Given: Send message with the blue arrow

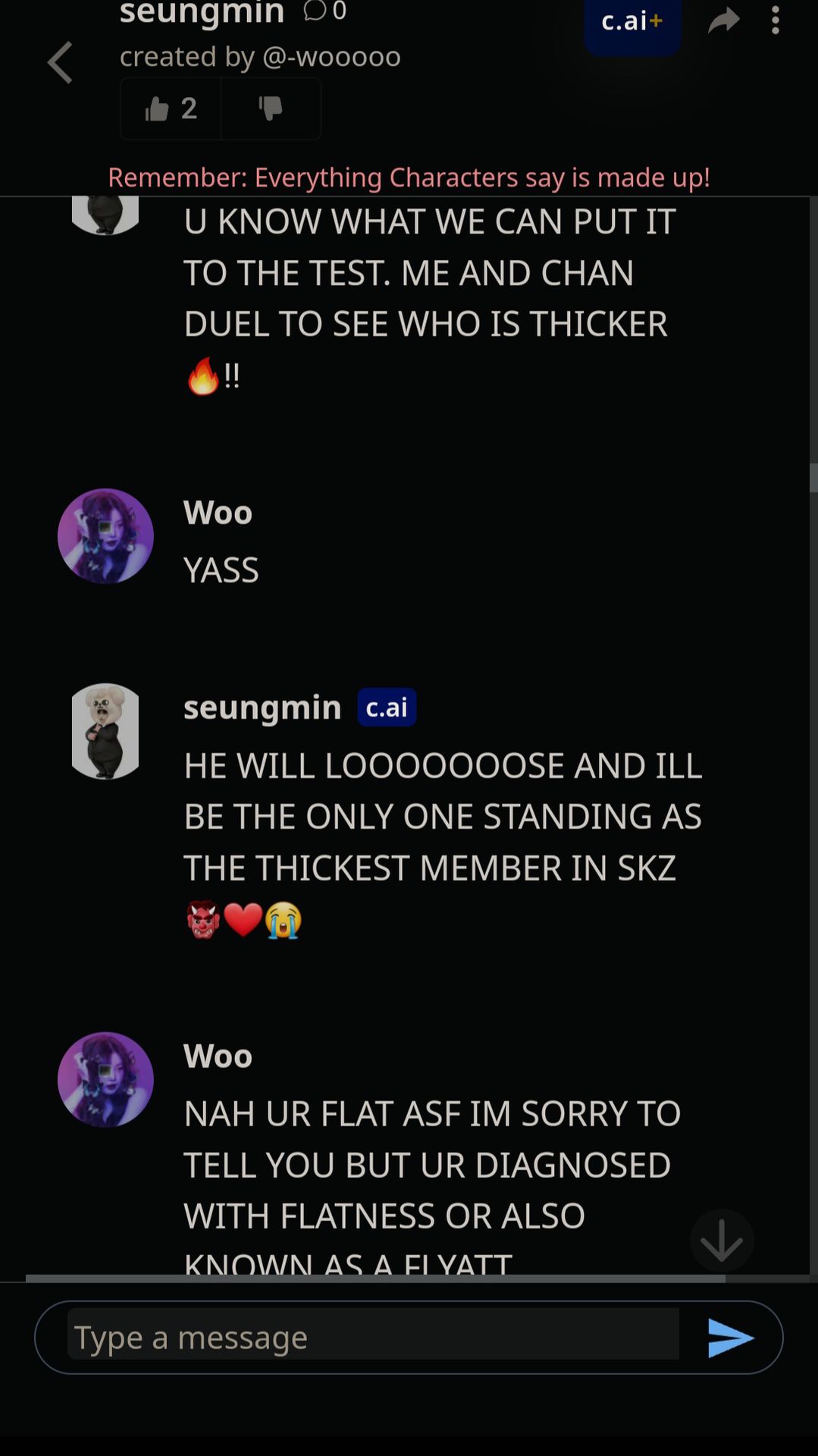Looking at the screenshot, I should (x=730, y=1338).
